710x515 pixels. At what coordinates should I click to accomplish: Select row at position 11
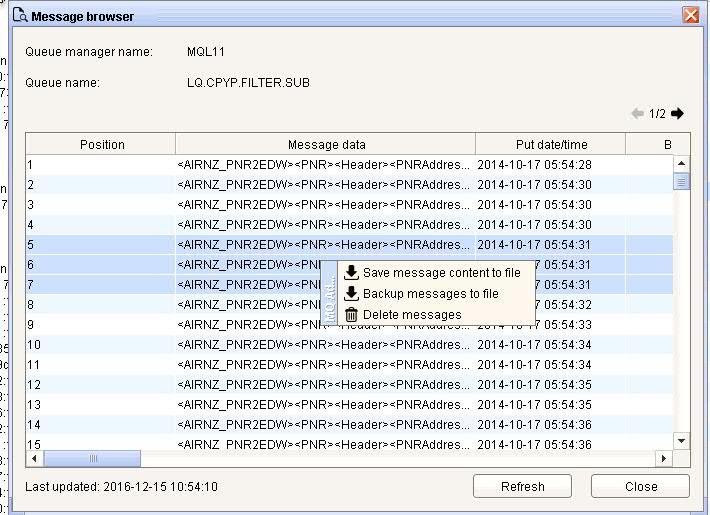(349, 365)
